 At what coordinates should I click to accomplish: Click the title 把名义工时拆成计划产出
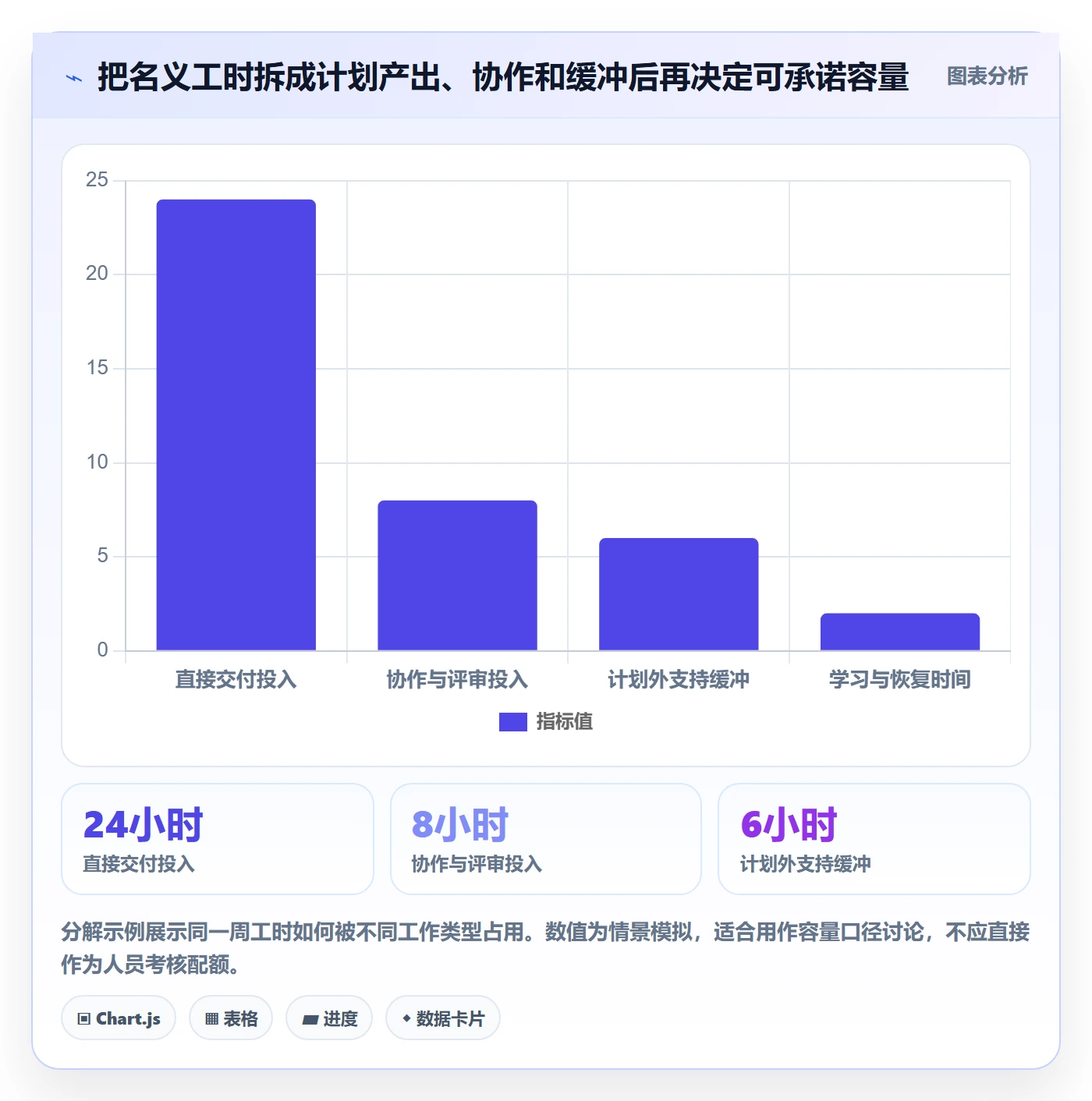coord(503,77)
